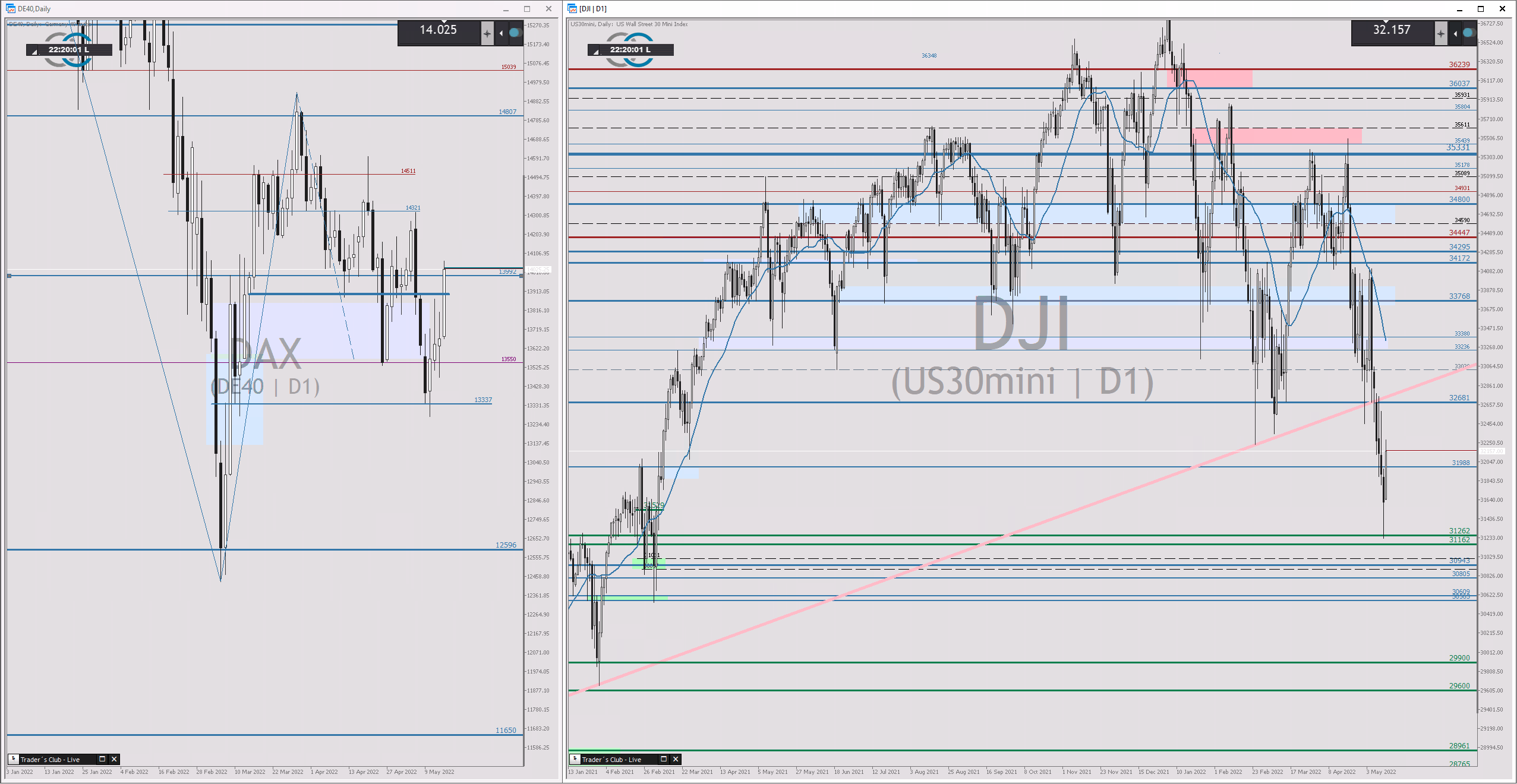Screen dimensions: 1517x784
Task: Select the 14511 level label in DE40 chart
Action: coord(408,171)
